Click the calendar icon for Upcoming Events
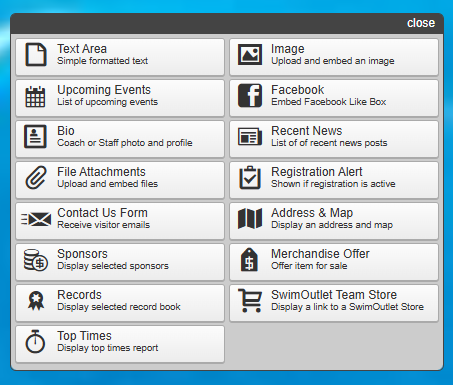The width and height of the screenshot is (453, 385). [x=35, y=97]
